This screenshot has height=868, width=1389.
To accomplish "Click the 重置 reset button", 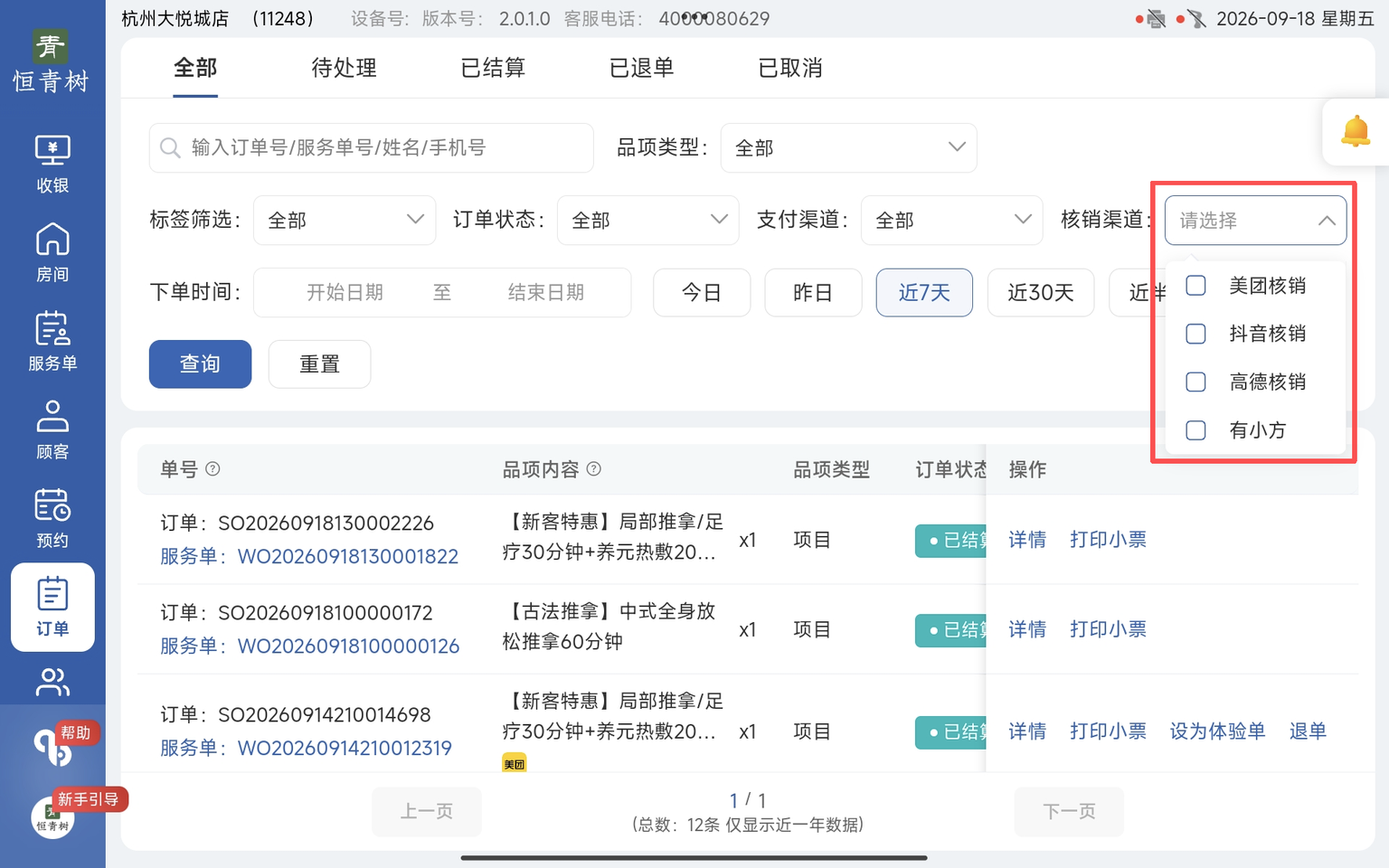I will tap(319, 363).
